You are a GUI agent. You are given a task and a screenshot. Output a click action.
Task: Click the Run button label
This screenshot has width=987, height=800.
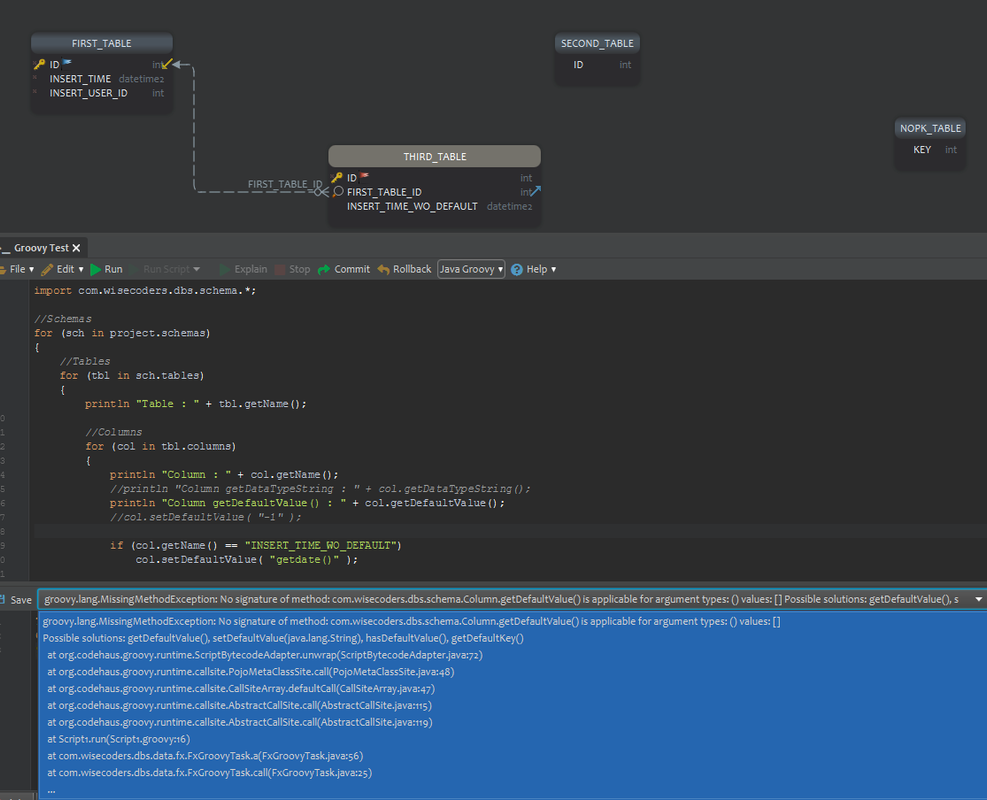(113, 269)
